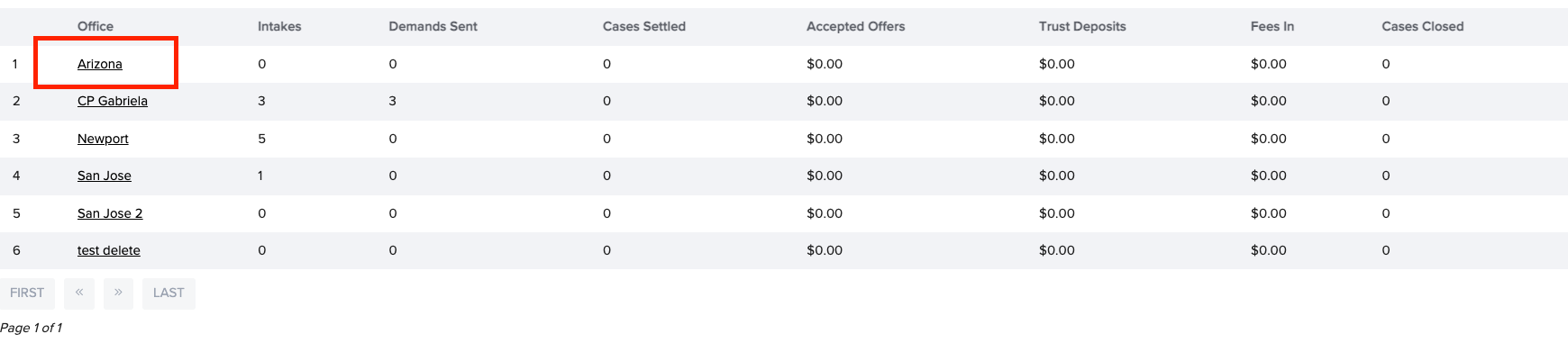The height and width of the screenshot is (343, 1568).
Task: Open the San Jose office link
Action: (105, 176)
